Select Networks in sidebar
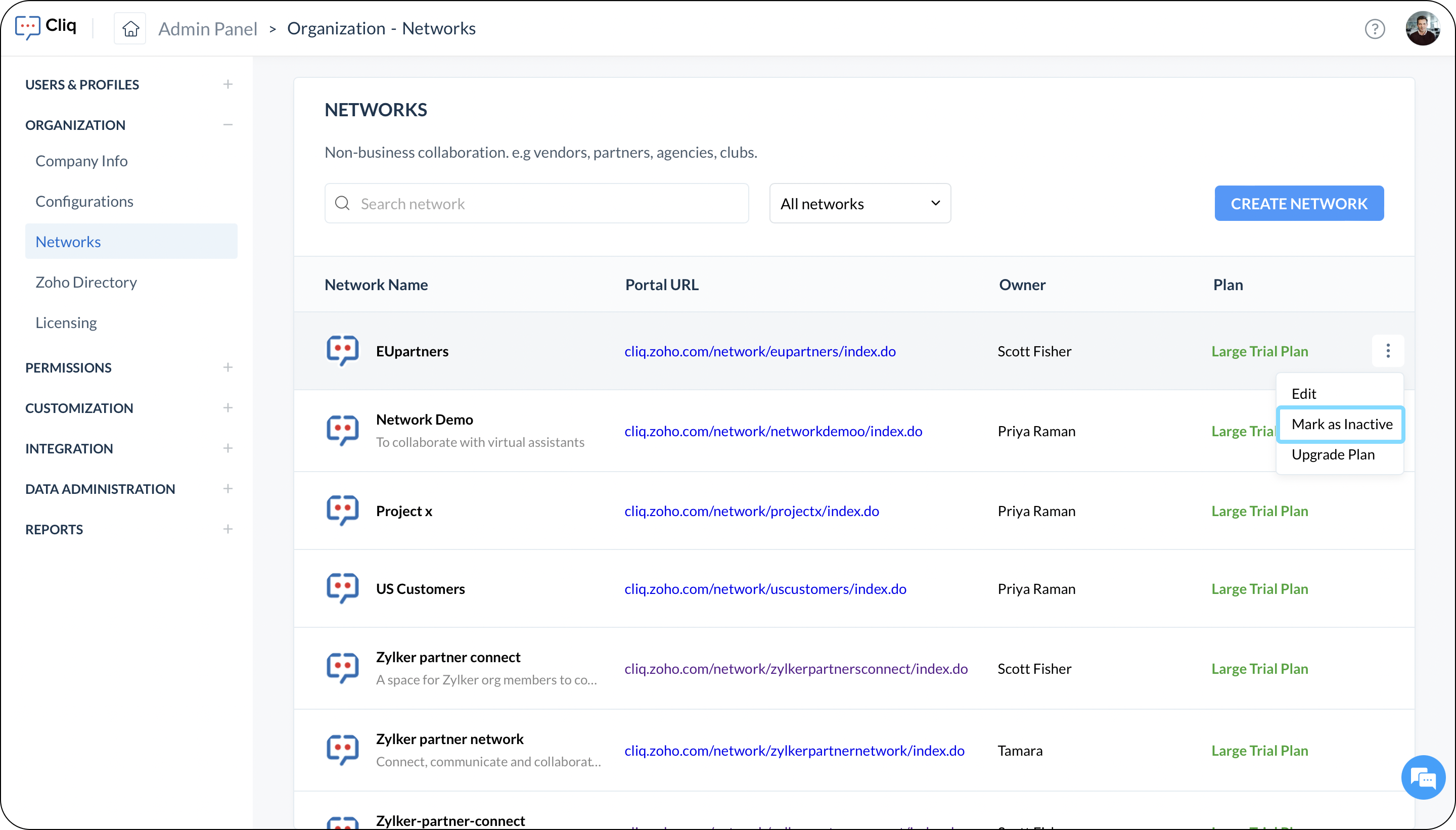The width and height of the screenshot is (1456, 830). (x=131, y=241)
